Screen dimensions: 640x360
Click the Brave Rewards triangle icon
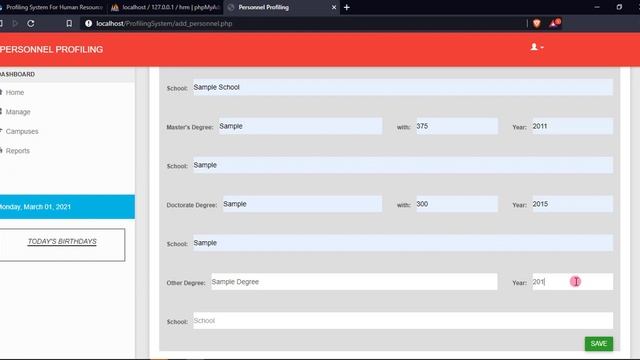coord(554,23)
